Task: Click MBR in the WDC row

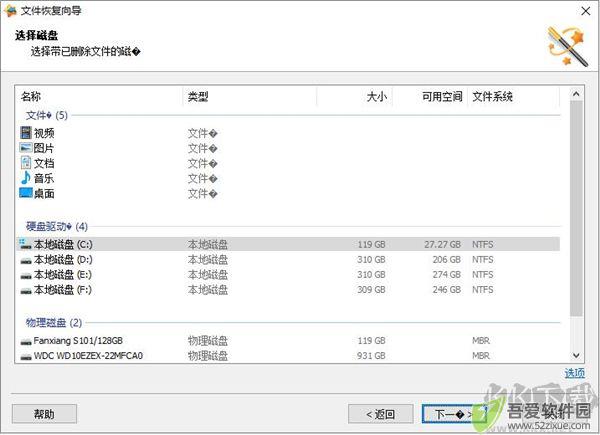Action: click(481, 356)
